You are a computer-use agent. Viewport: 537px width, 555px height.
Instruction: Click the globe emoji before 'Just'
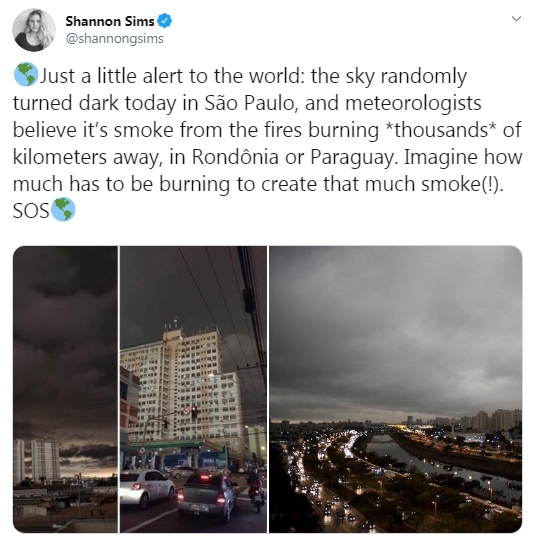coord(25,75)
